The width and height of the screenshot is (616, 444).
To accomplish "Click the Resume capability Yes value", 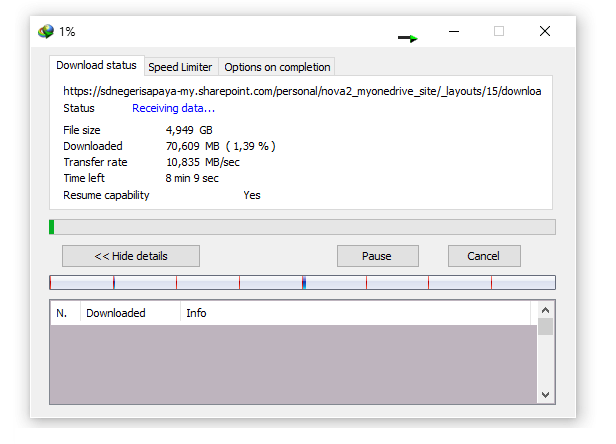I will click(x=252, y=195).
